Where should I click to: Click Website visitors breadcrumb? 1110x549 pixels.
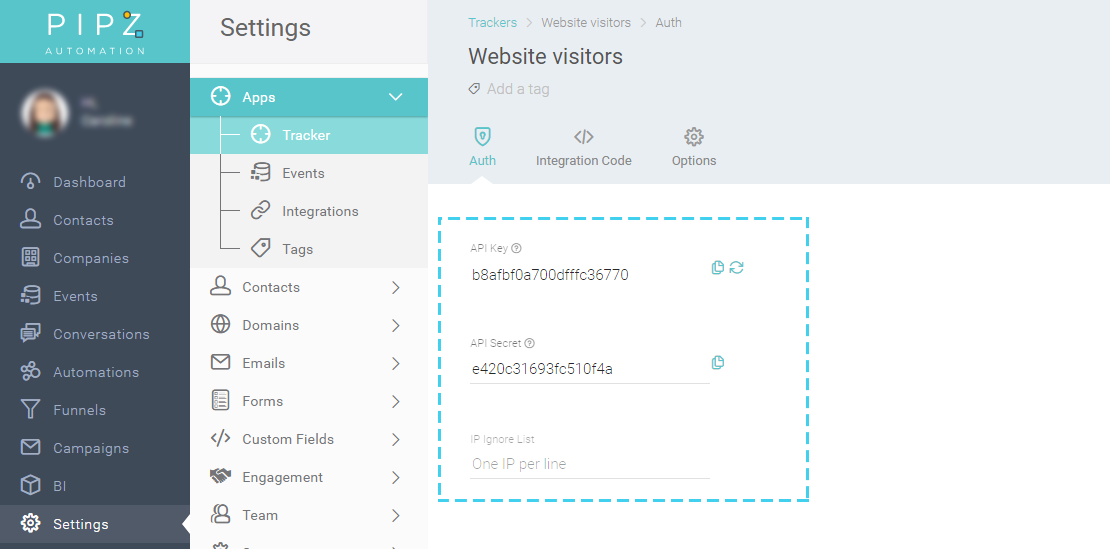click(586, 23)
